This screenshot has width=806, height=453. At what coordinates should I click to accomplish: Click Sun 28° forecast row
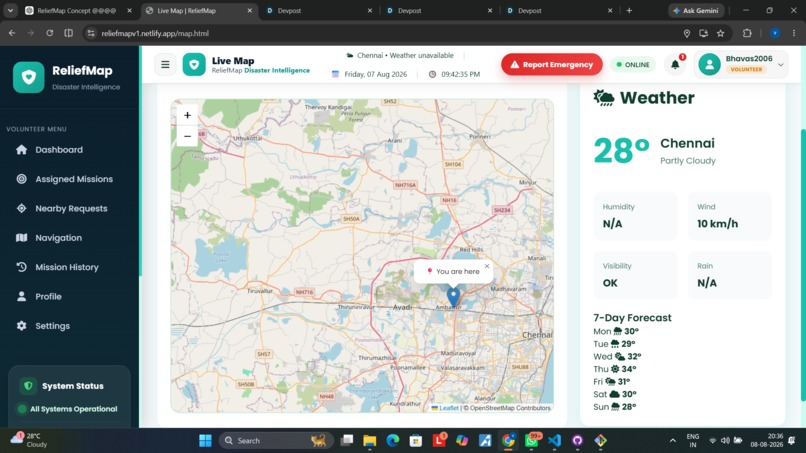click(x=615, y=407)
